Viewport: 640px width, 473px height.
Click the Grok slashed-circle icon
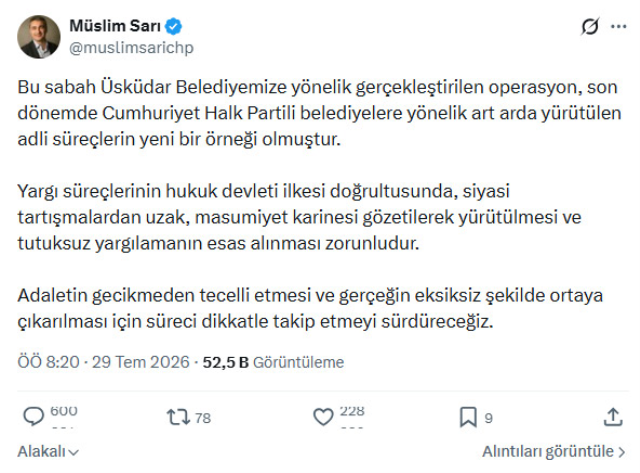[x=590, y=27]
